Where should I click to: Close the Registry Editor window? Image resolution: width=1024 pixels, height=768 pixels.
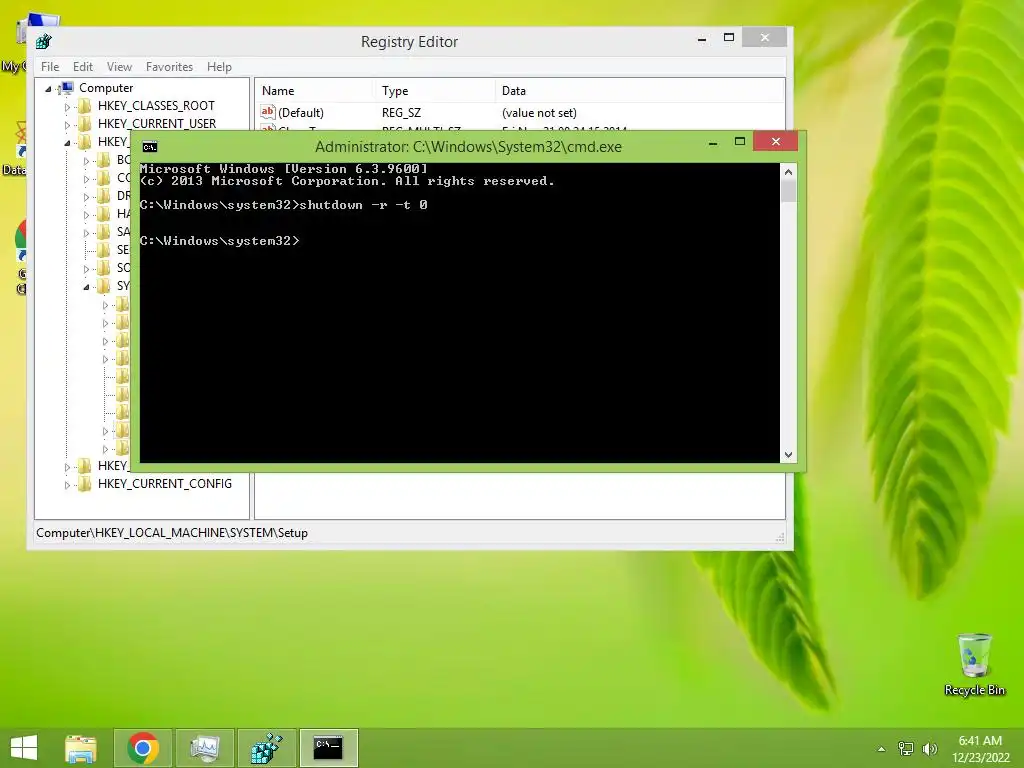click(x=765, y=37)
